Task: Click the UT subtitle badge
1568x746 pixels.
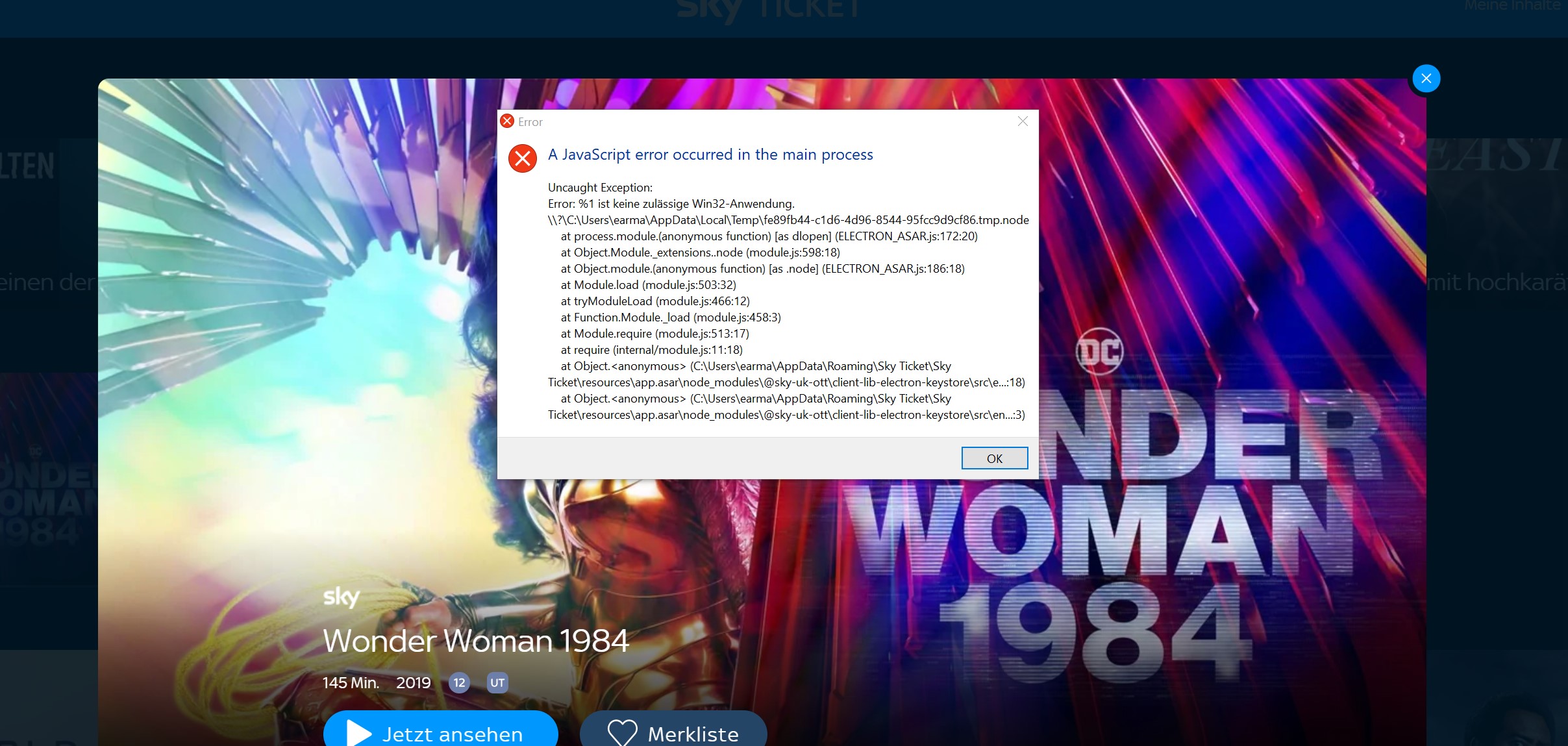Action: (497, 682)
